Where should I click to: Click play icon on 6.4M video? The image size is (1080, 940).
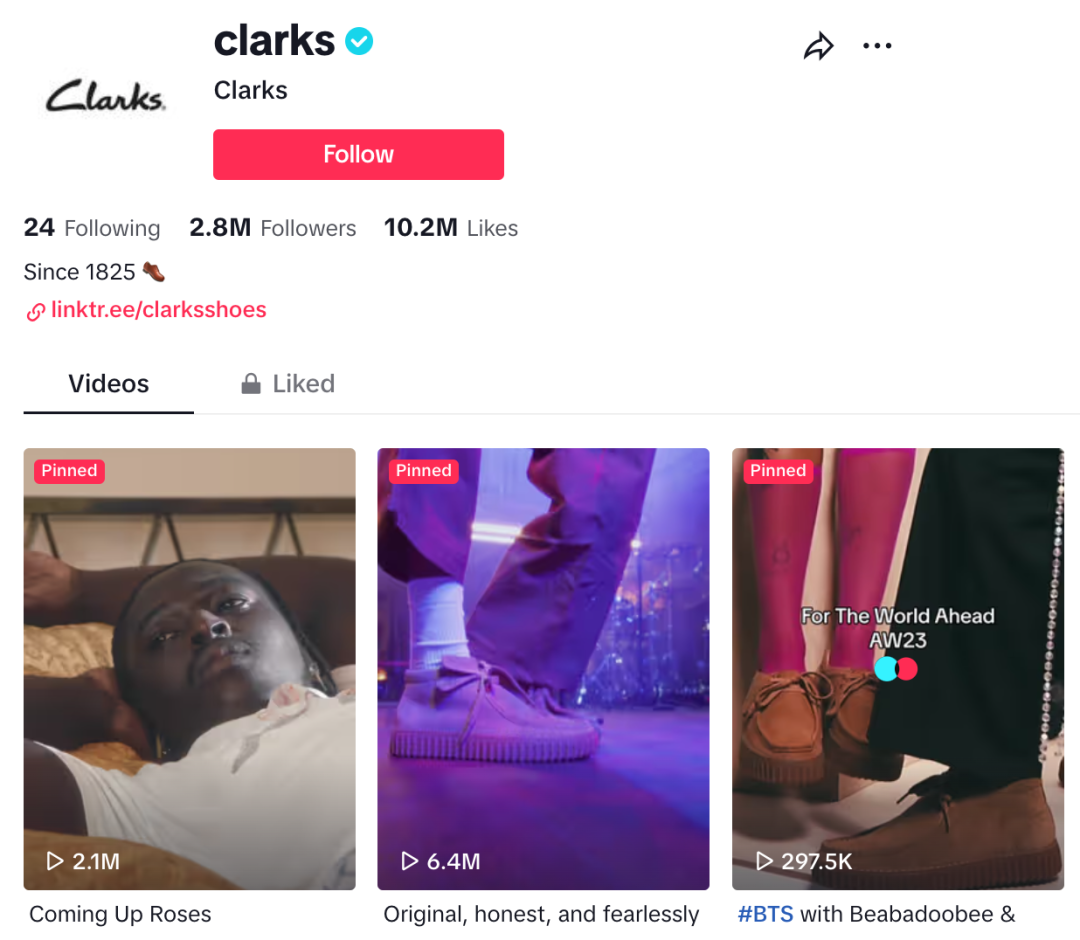click(409, 861)
